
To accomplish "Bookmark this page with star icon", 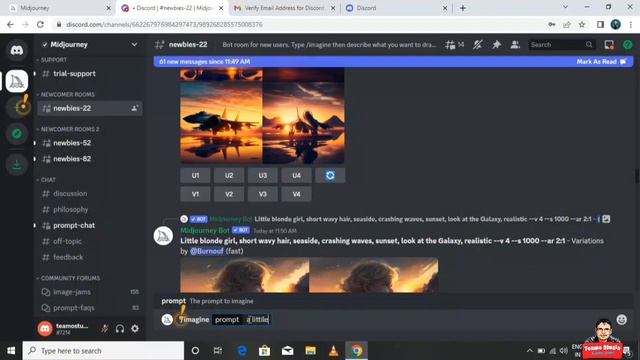I will coord(582,24).
